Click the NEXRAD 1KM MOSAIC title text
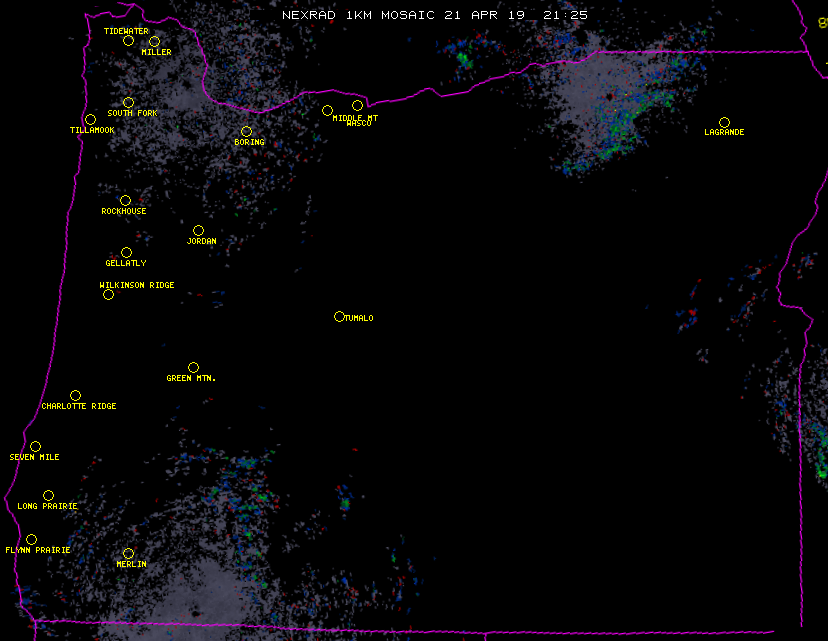 357,15
